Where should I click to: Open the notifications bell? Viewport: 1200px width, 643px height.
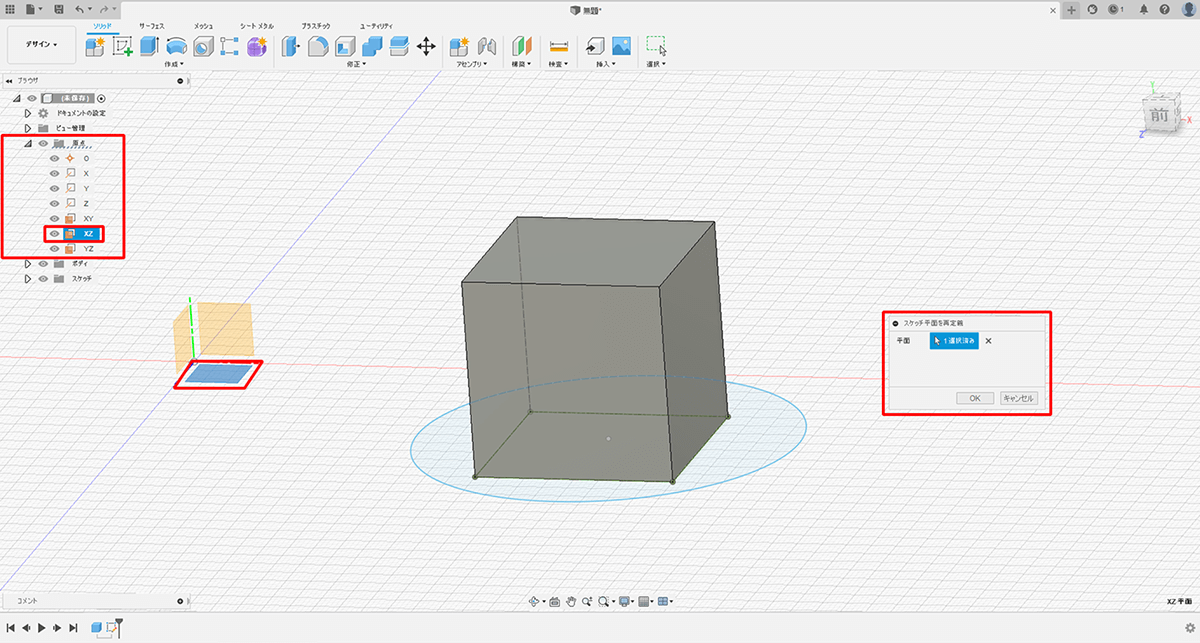(x=1143, y=9)
